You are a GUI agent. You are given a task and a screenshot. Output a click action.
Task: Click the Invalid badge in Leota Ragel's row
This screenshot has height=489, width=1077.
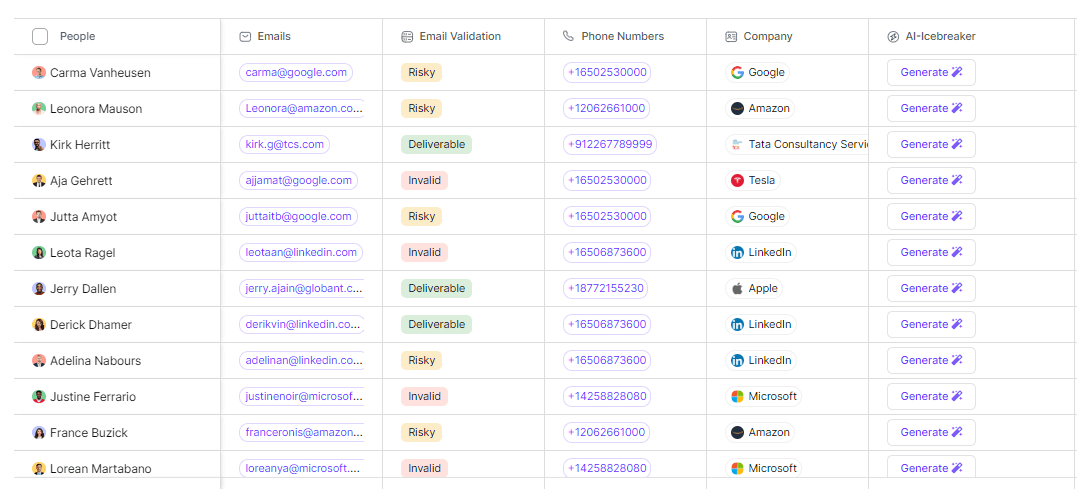424,253
